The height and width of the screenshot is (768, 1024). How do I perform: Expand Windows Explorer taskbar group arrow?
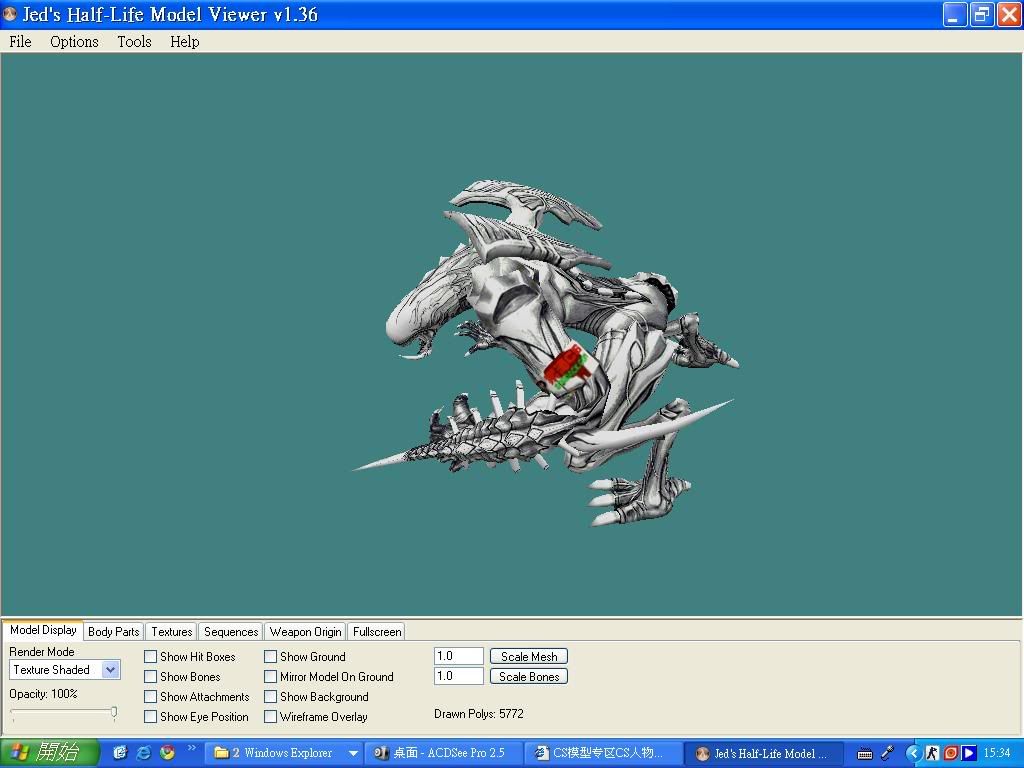coord(353,753)
